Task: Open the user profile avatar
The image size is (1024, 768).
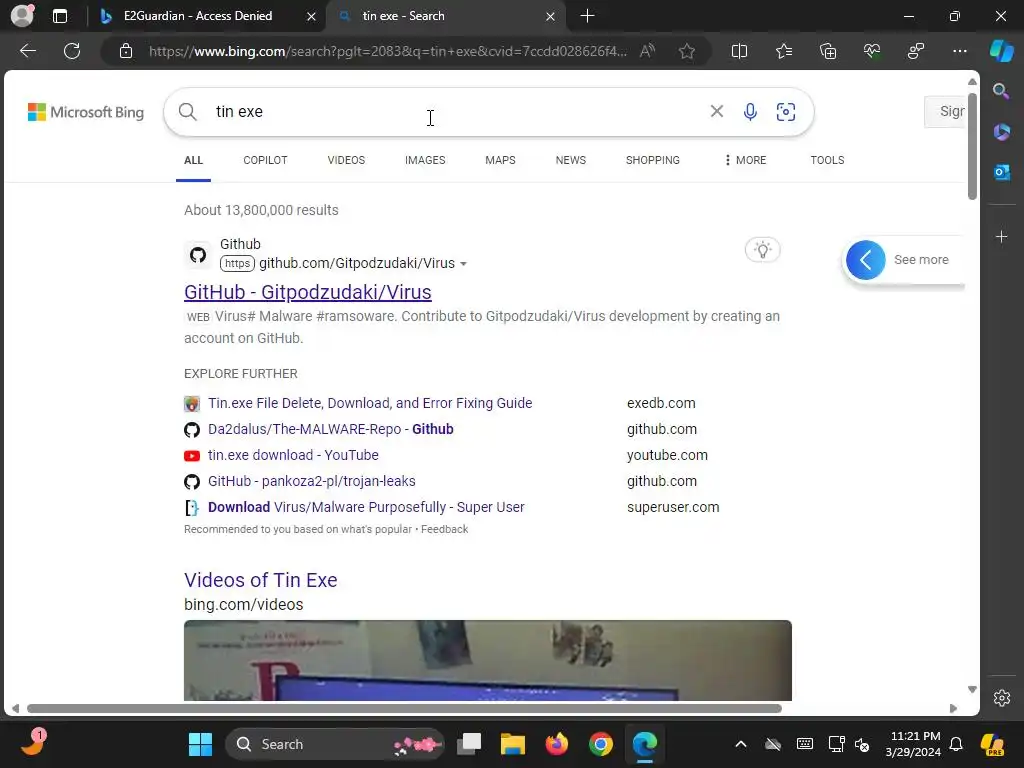Action: point(22,16)
